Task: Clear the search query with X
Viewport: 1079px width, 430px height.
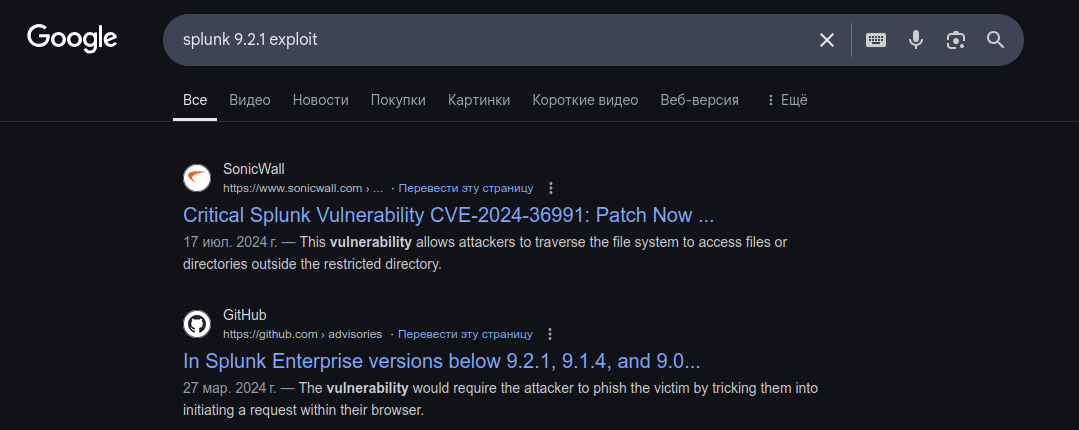Action: (x=826, y=40)
